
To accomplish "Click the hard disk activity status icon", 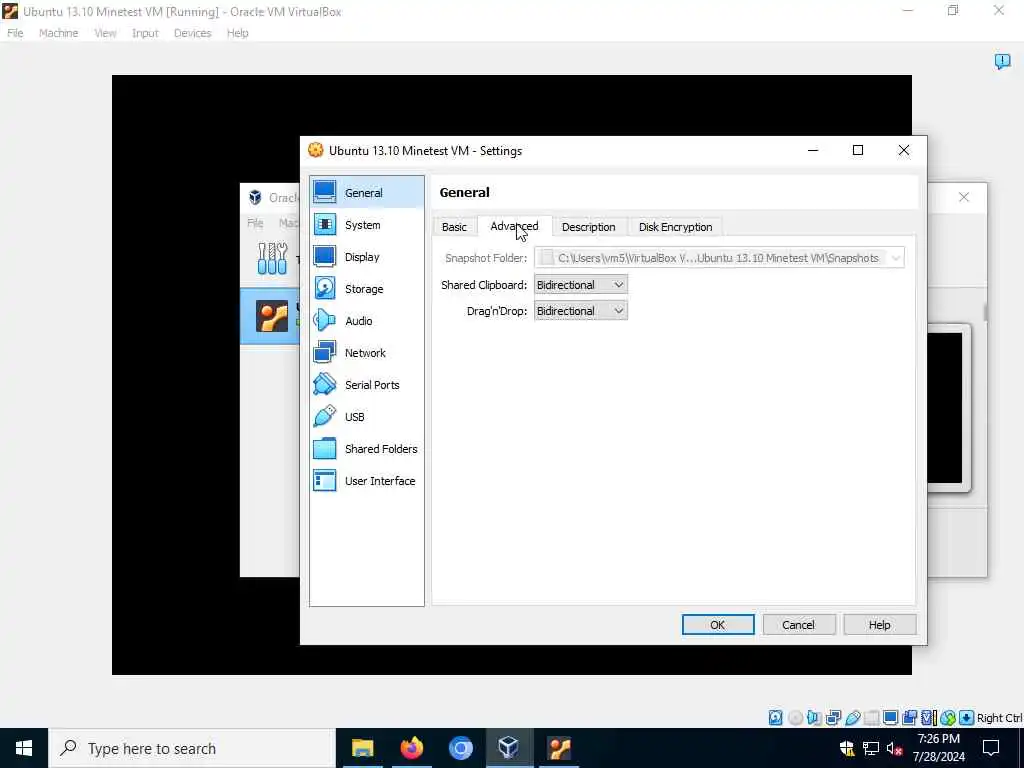I will (775, 718).
